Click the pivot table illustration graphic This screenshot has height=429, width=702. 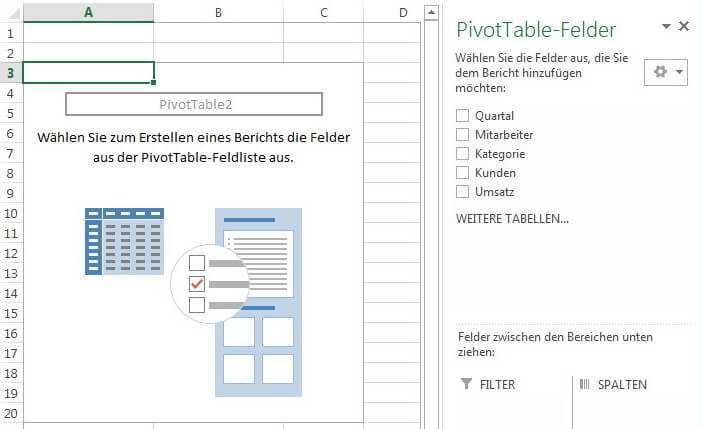pos(193,302)
